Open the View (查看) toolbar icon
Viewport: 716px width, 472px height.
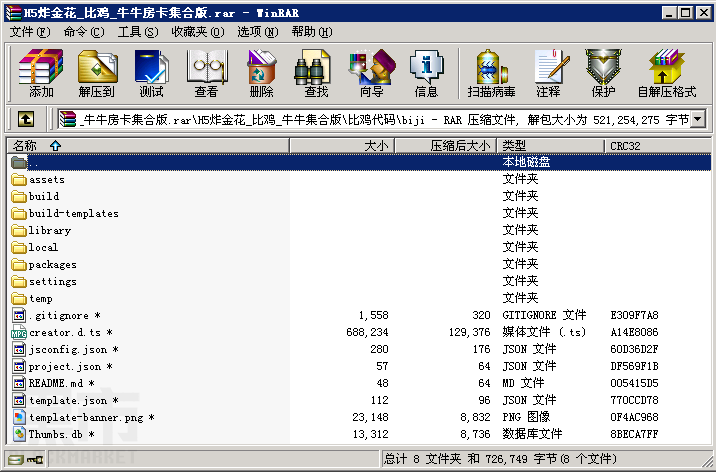click(206, 73)
